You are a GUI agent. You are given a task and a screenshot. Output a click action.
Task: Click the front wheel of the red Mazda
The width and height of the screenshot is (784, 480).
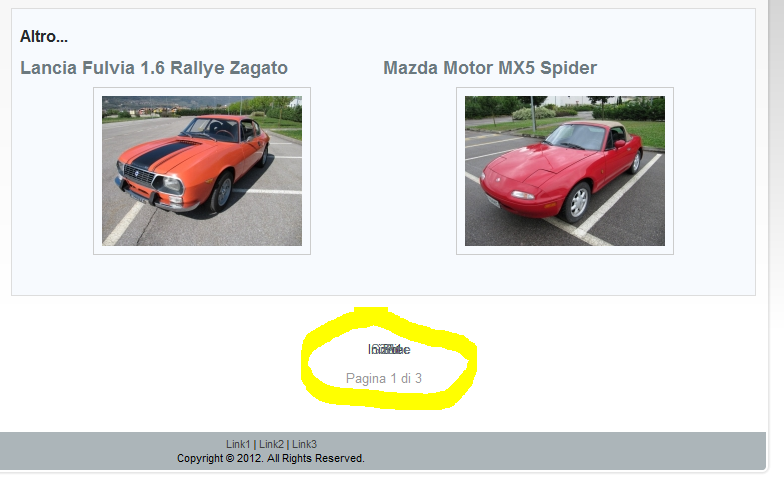click(x=579, y=202)
